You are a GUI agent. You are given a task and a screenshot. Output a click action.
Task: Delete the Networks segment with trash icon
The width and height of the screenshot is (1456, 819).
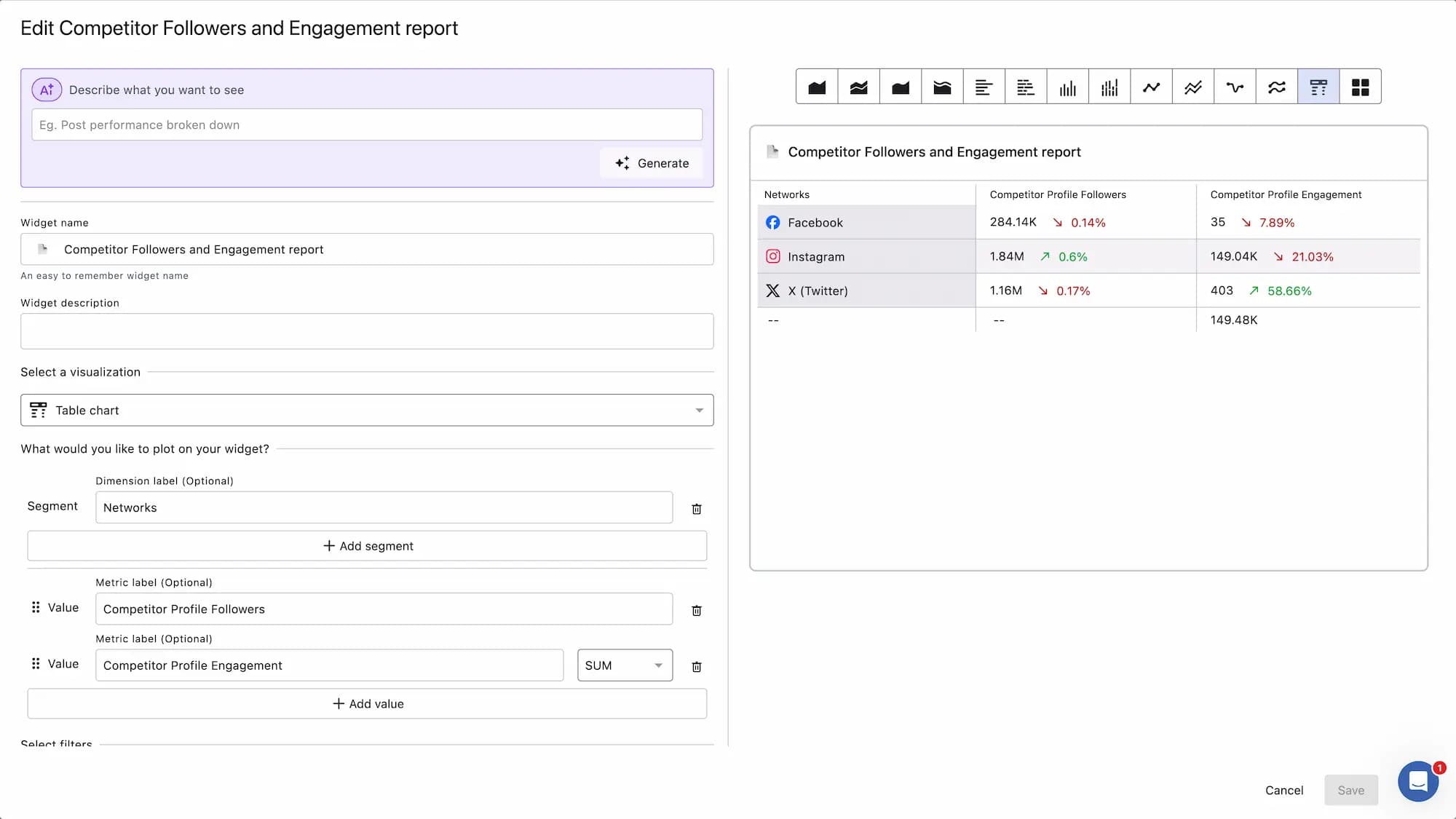pyautogui.click(x=696, y=509)
